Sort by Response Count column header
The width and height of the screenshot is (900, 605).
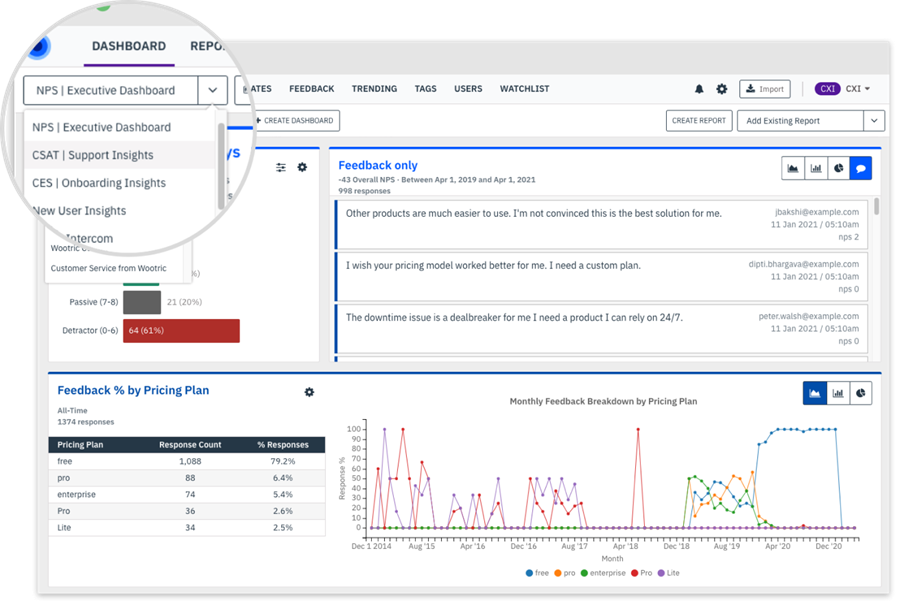point(190,445)
